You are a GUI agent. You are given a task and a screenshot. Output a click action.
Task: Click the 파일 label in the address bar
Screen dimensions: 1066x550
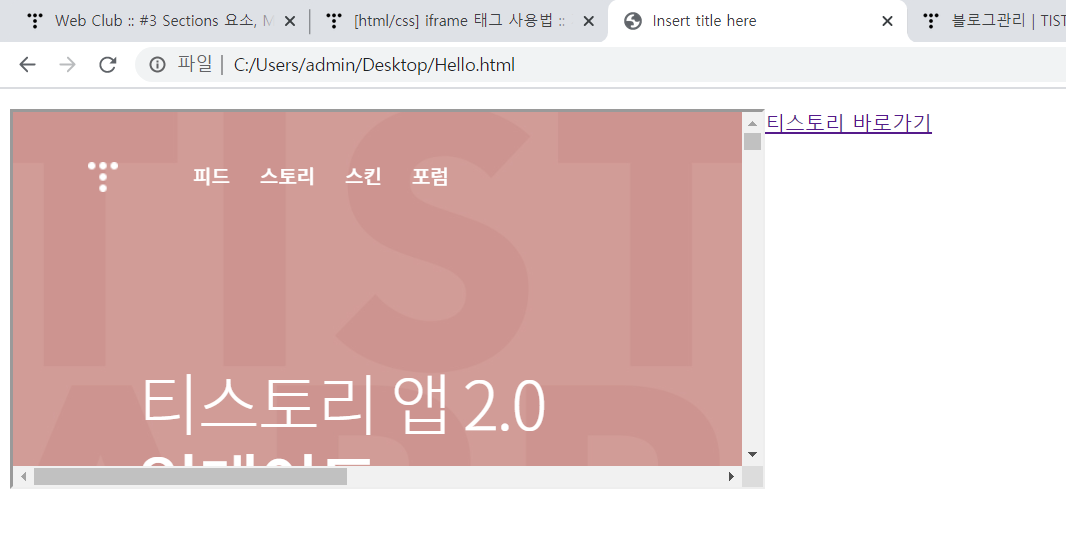coord(195,64)
